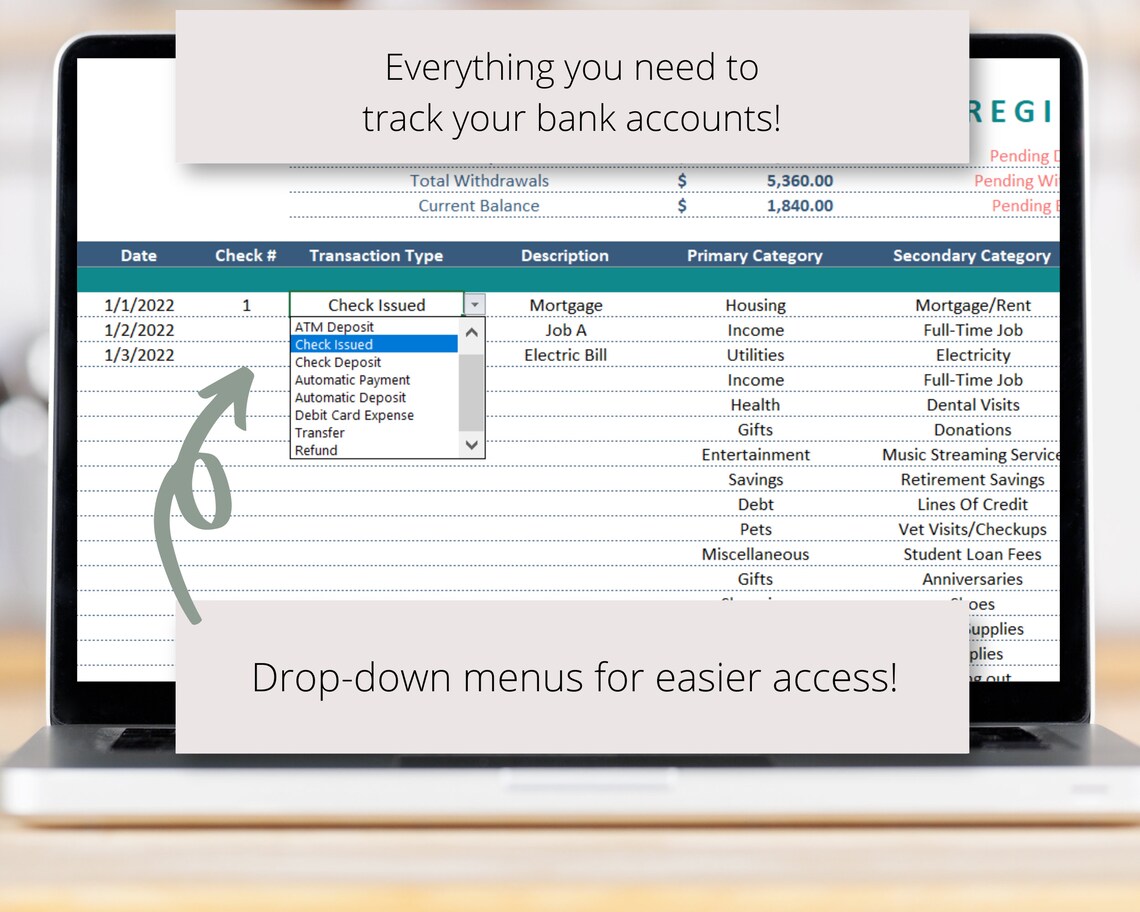Click the Mortgage description cell
The height and width of the screenshot is (912, 1140).
coord(566,304)
